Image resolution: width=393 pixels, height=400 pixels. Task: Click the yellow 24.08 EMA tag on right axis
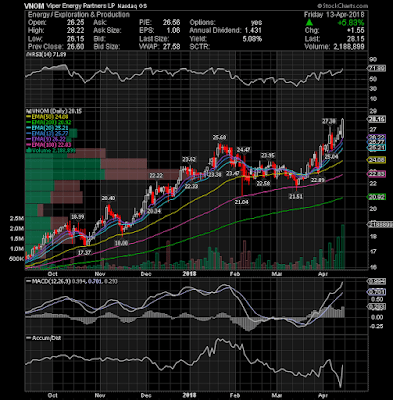click(x=376, y=160)
